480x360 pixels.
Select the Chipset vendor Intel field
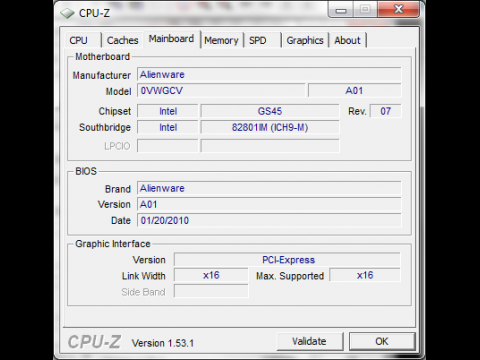pos(168,111)
